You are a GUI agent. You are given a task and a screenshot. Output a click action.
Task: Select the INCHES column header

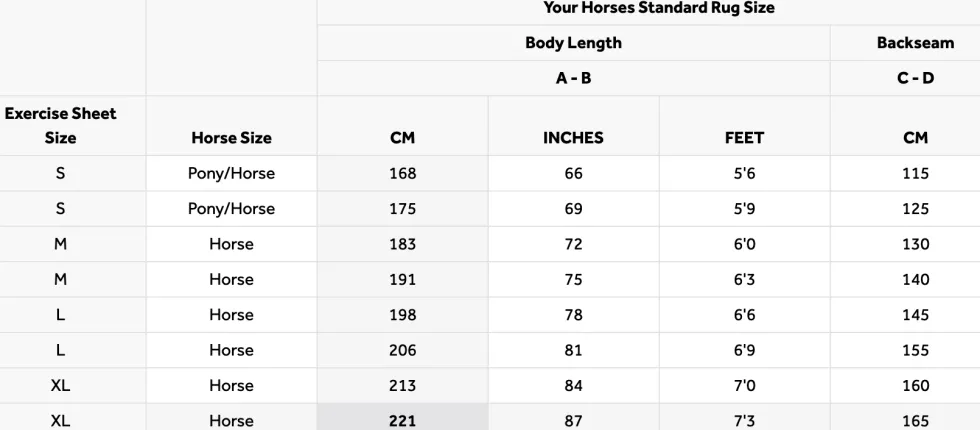tap(573, 138)
